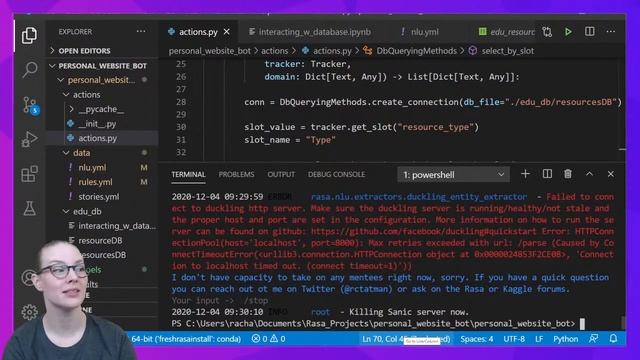Open the Explorer view in activity bar
Image resolution: width=640 pixels, height=360 pixels.
tap(29, 36)
